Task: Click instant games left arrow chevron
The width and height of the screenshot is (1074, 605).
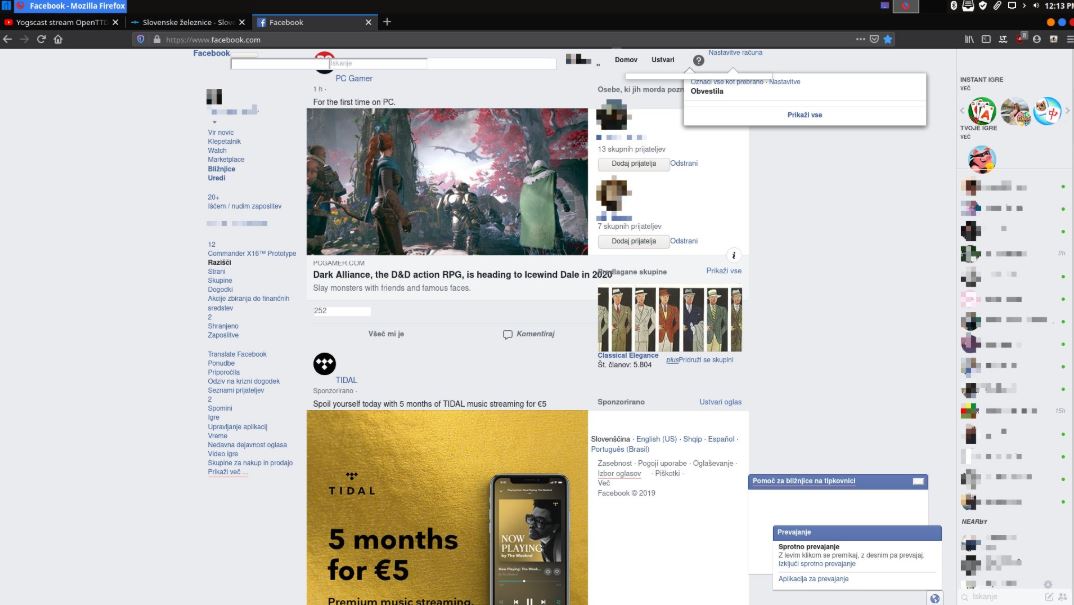Action: (962, 110)
